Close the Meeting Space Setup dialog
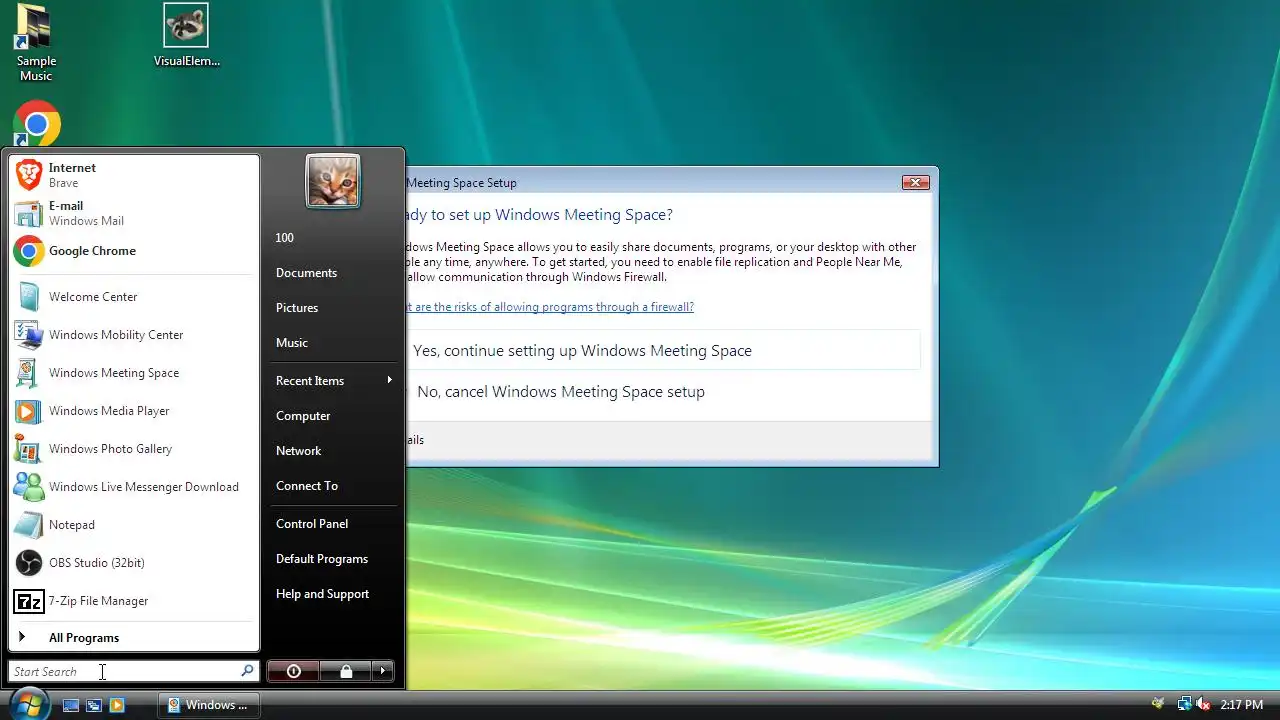This screenshot has height=720, width=1280. (916, 182)
